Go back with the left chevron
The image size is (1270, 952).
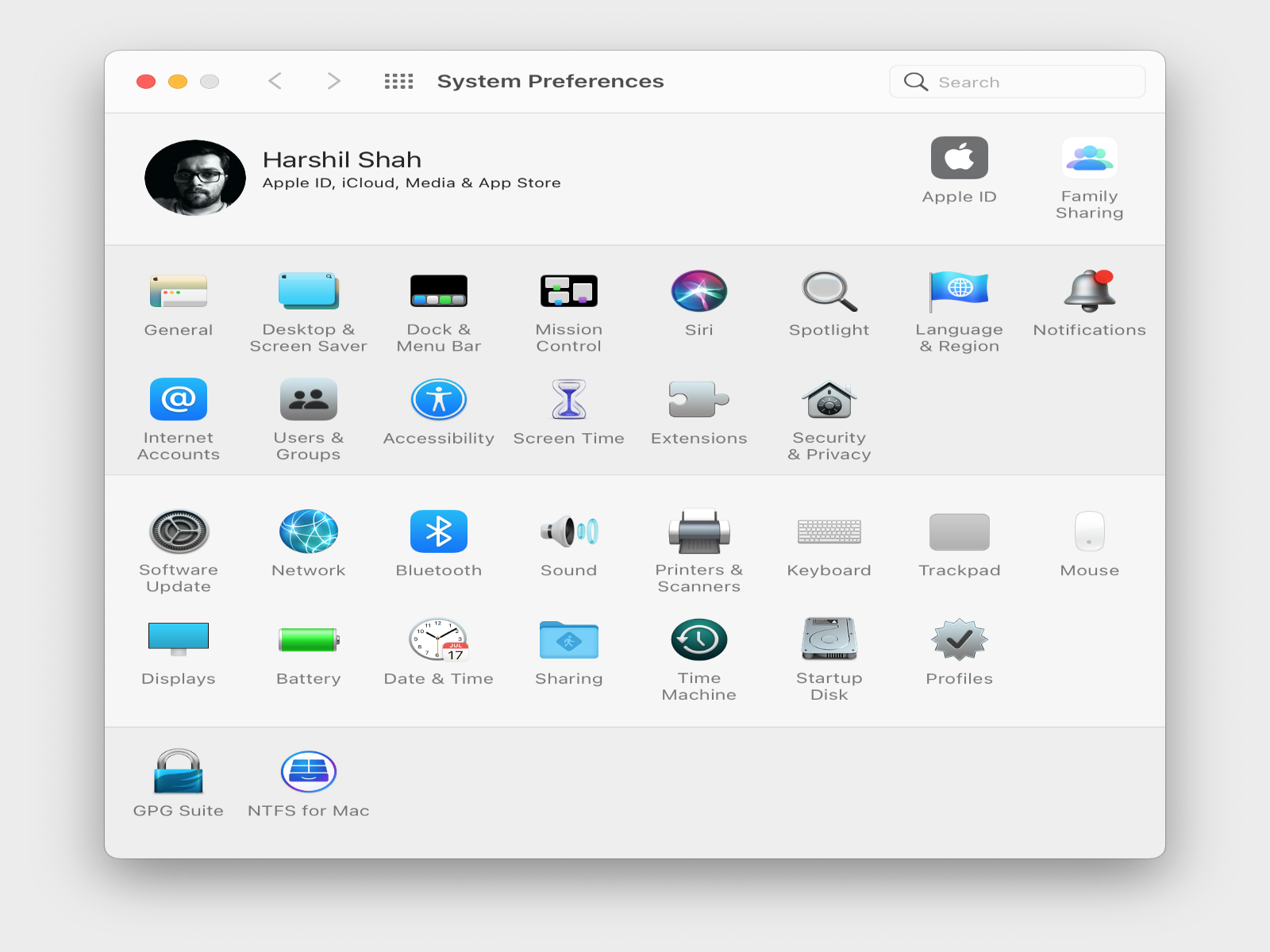click(275, 81)
